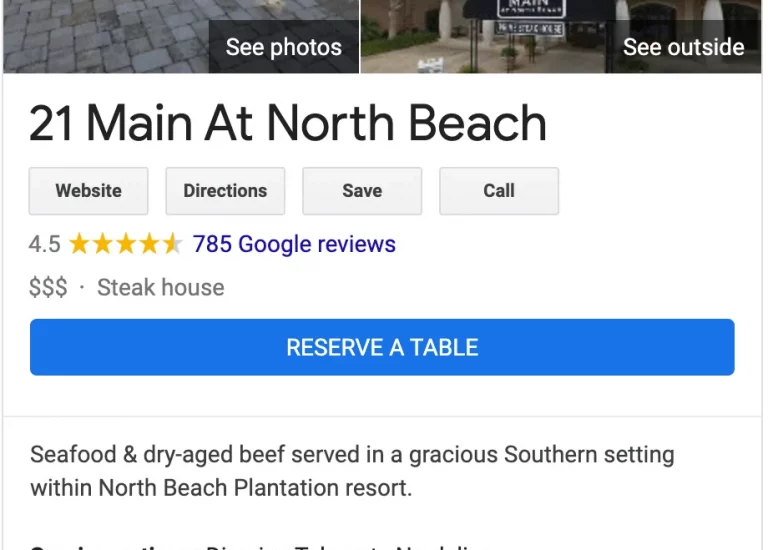Open the See outside street view
This screenshot has width=768, height=550.
(683, 47)
